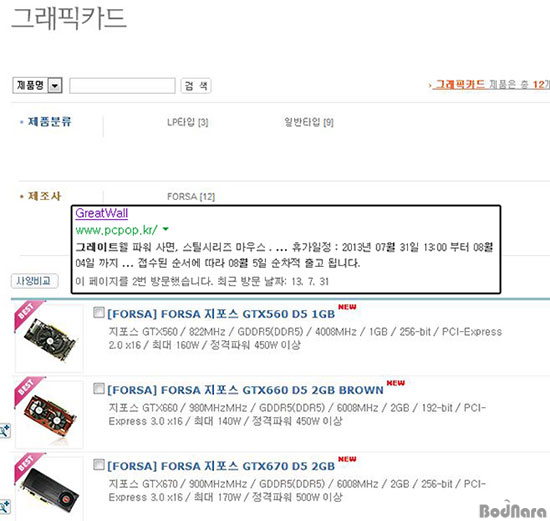
Task: Click the BEST ribbon on GTX560 product
Action: click(x=28, y=315)
